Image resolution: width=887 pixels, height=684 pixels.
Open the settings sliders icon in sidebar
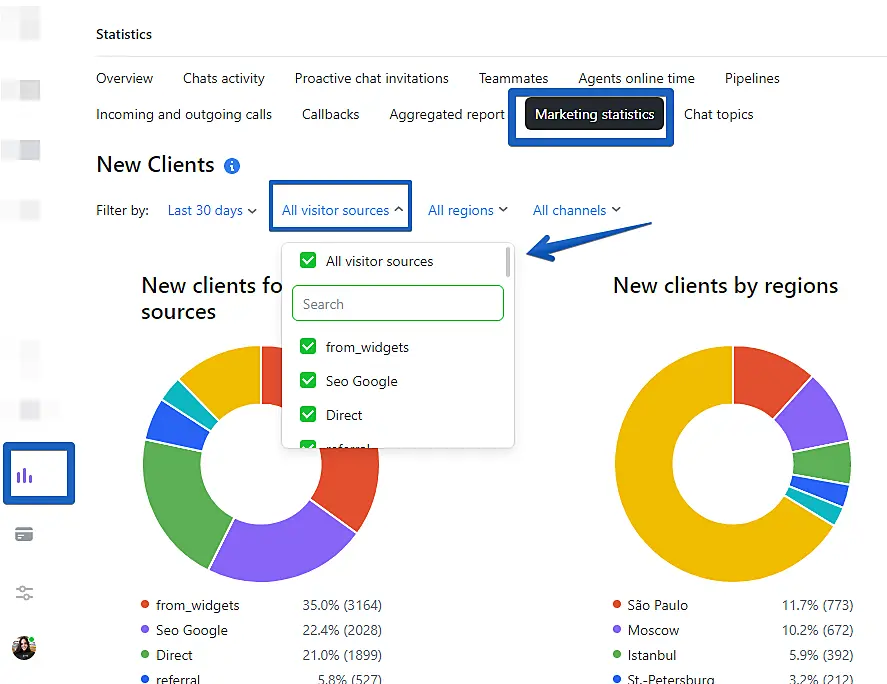click(x=25, y=593)
